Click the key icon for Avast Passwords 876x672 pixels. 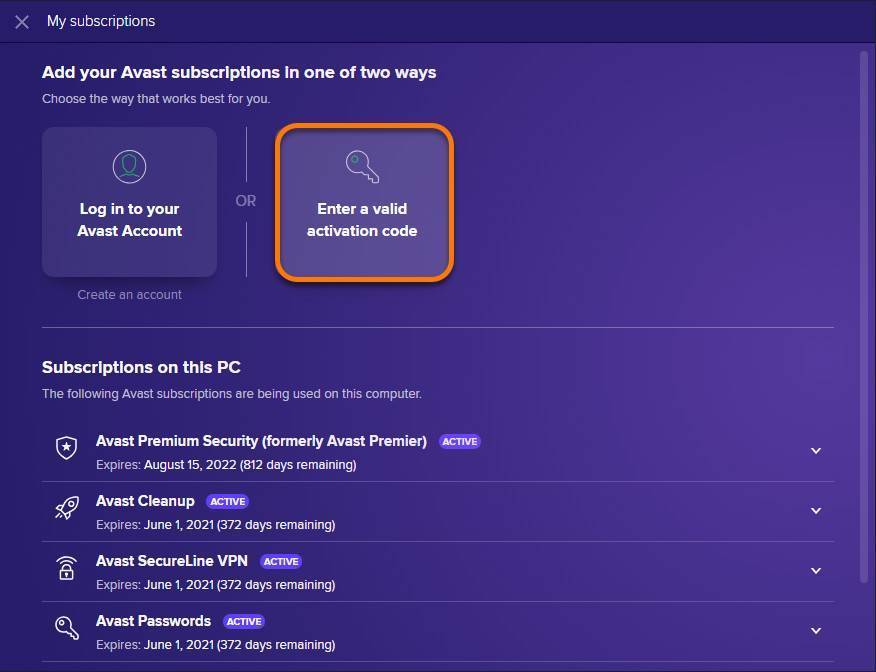(x=66, y=629)
